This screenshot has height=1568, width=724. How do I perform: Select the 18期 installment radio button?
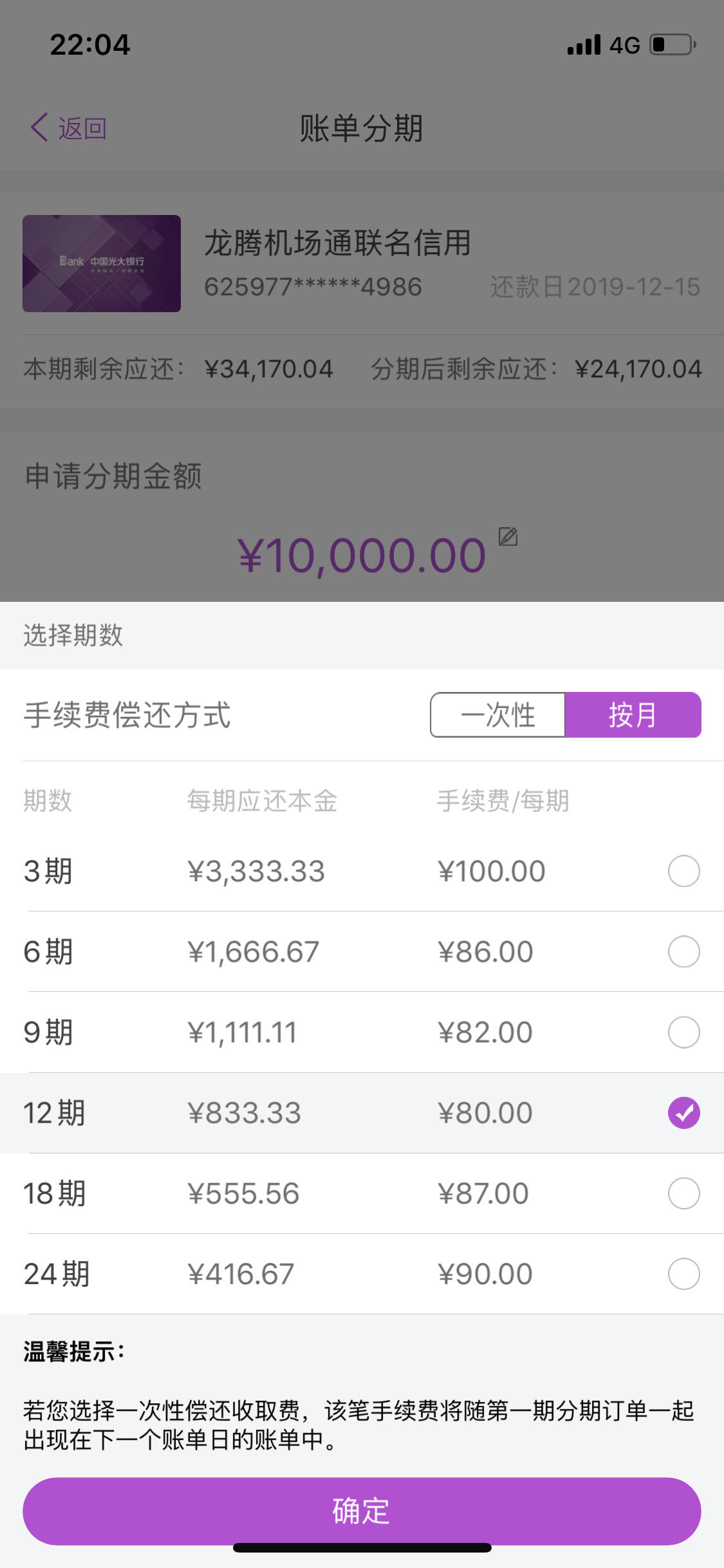click(x=683, y=1193)
